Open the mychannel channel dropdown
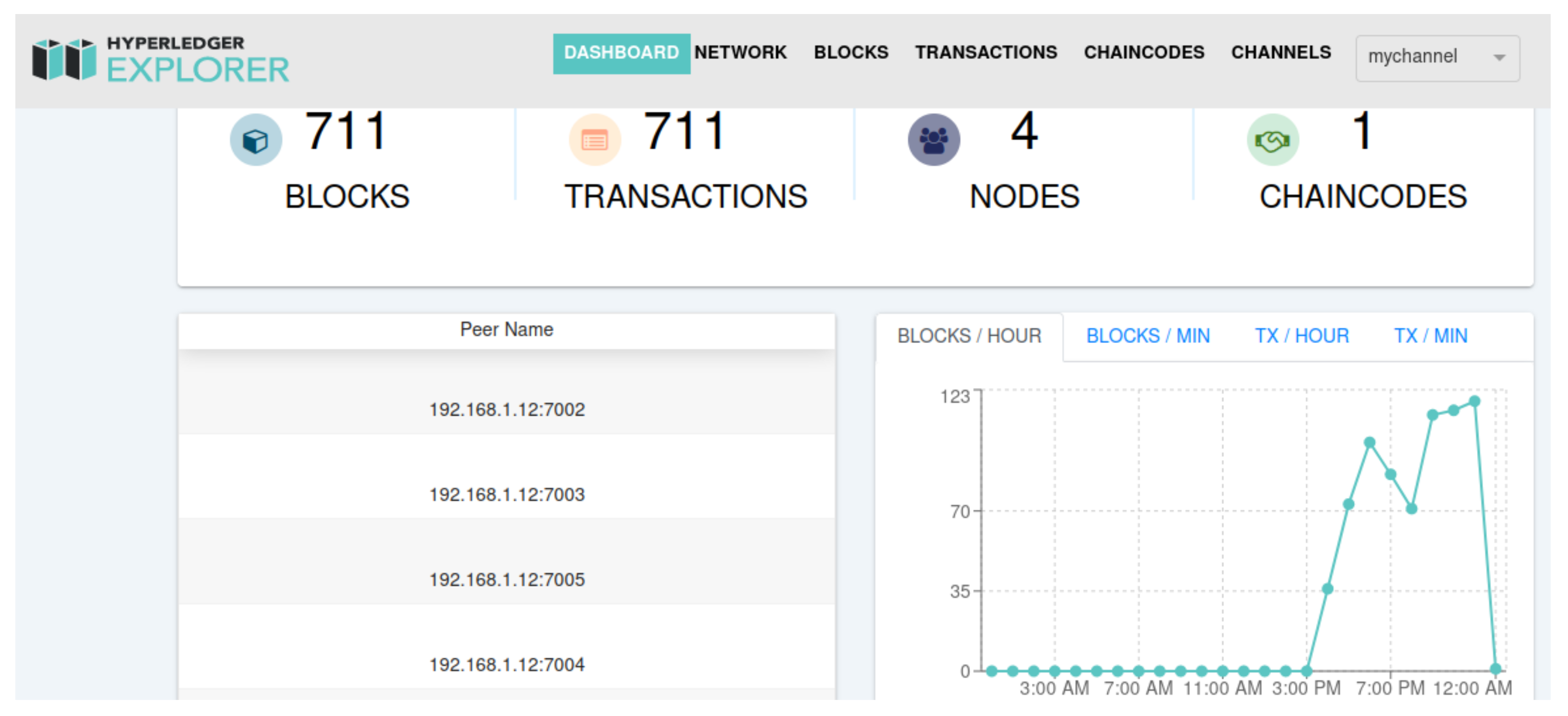This screenshot has width=1568, height=716. [1424, 57]
